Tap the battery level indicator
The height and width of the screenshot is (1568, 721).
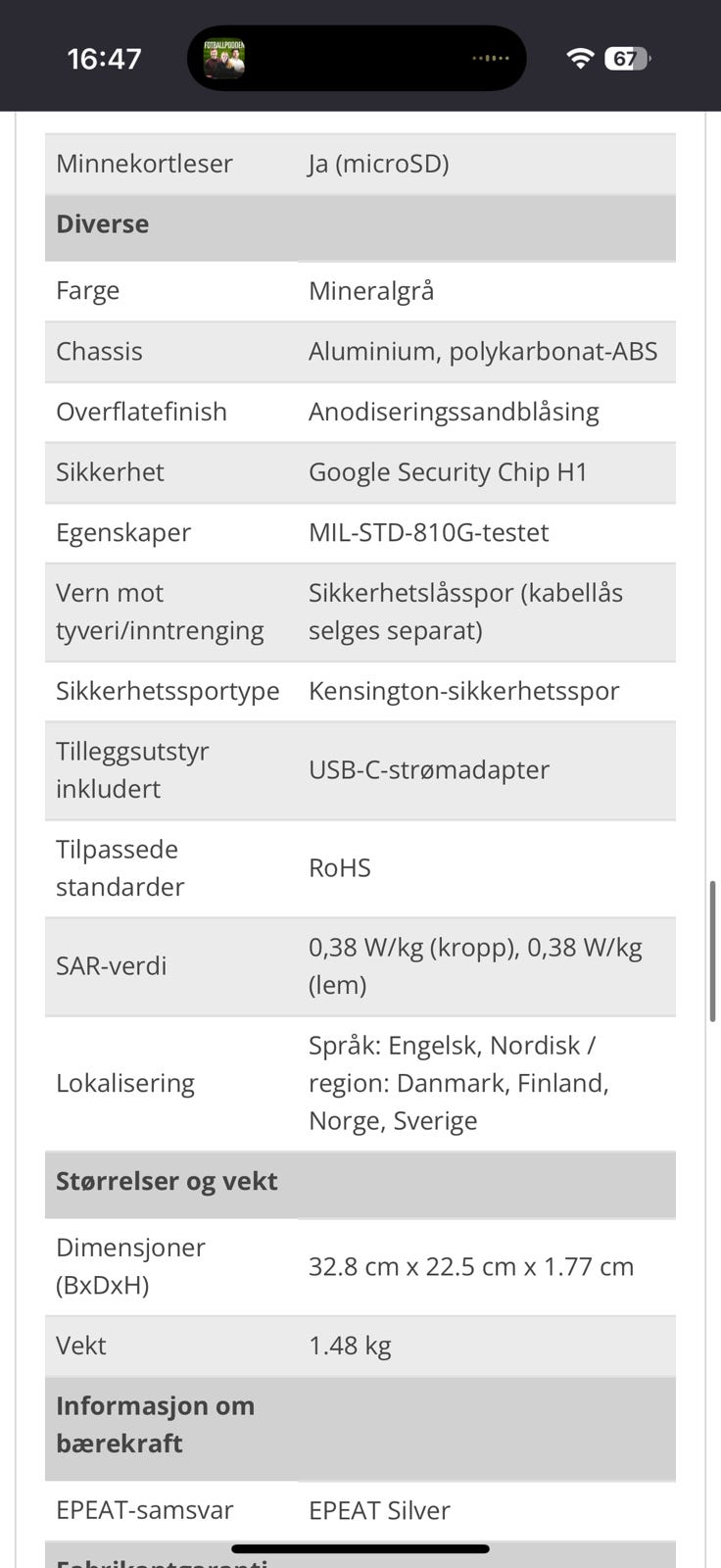627,59
